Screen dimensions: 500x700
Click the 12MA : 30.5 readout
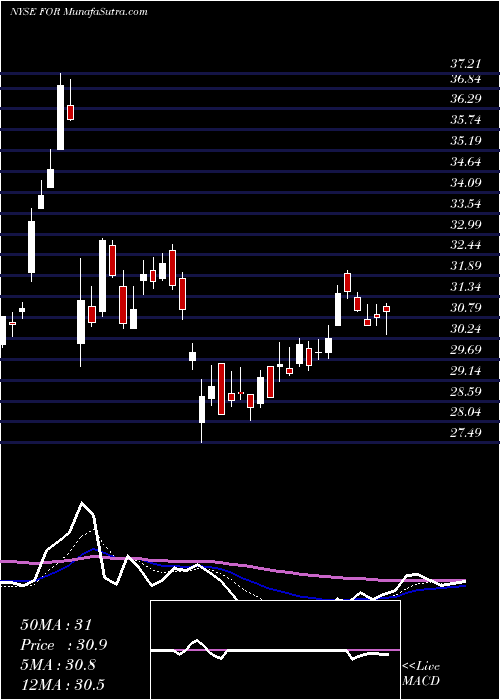pos(62,685)
